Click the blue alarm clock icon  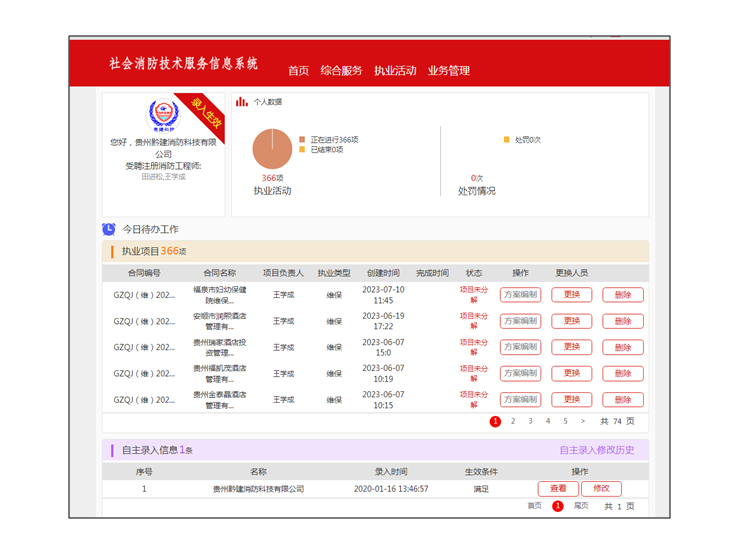click(x=109, y=229)
